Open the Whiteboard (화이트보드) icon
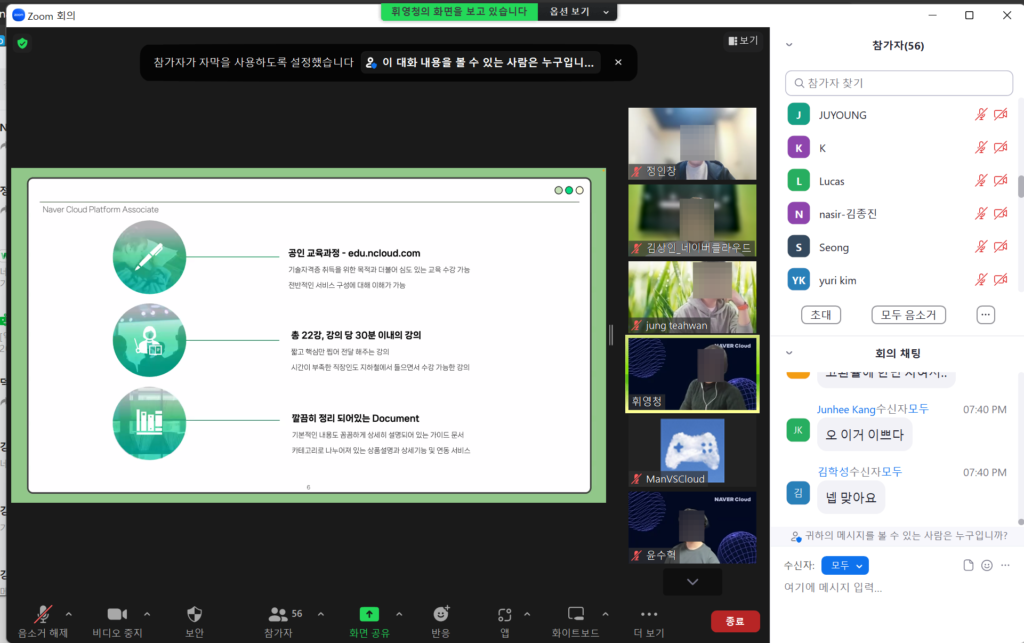The height and width of the screenshot is (643, 1024). click(575, 614)
